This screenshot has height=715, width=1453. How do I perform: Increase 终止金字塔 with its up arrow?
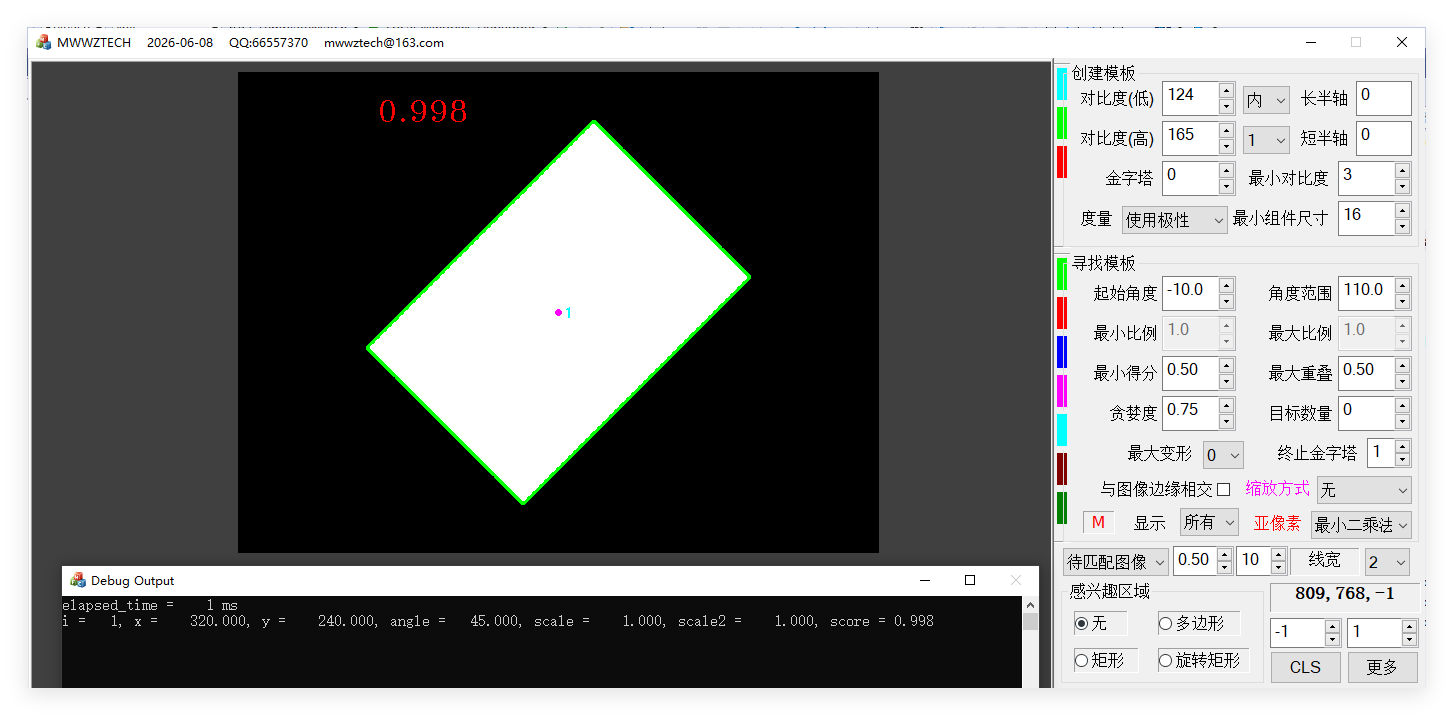coord(1402,446)
